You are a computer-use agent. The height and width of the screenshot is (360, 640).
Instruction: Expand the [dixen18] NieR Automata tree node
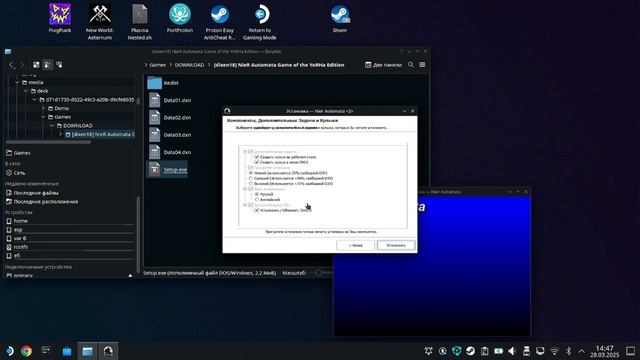click(x=60, y=134)
